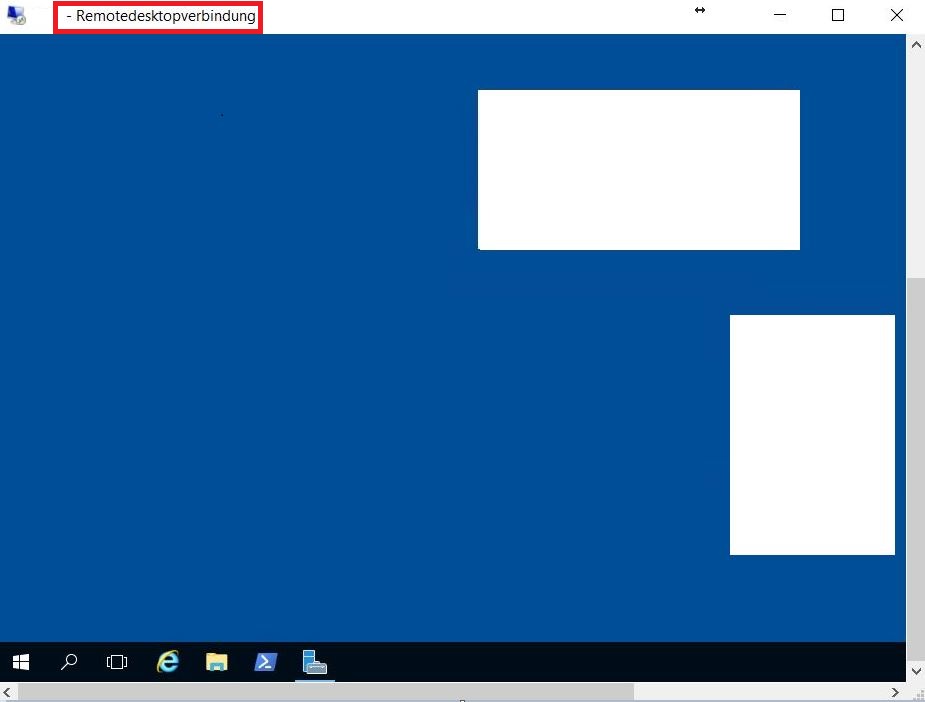This screenshot has height=702, width=925.
Task: Maximize the Remotedesktopverbindung window
Action: (838, 15)
